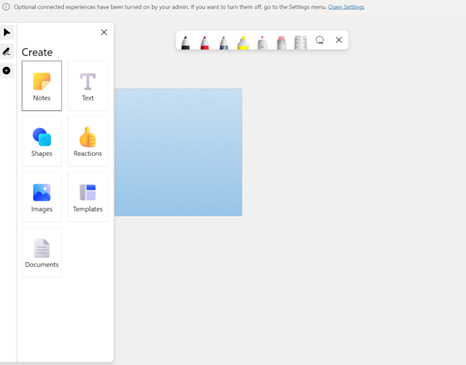Close the Create panel

104,32
